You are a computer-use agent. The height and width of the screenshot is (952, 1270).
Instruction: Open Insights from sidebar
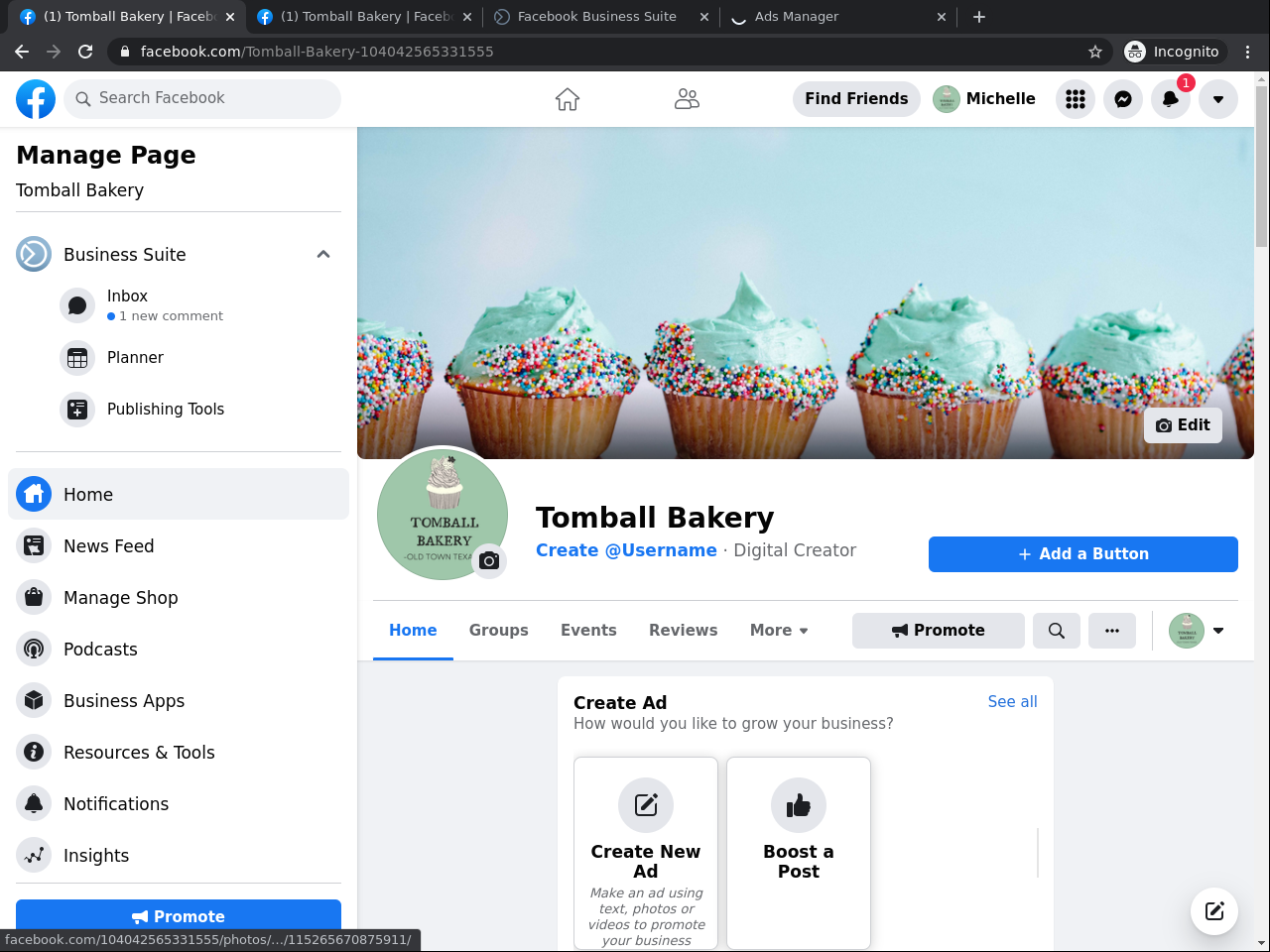(179, 855)
